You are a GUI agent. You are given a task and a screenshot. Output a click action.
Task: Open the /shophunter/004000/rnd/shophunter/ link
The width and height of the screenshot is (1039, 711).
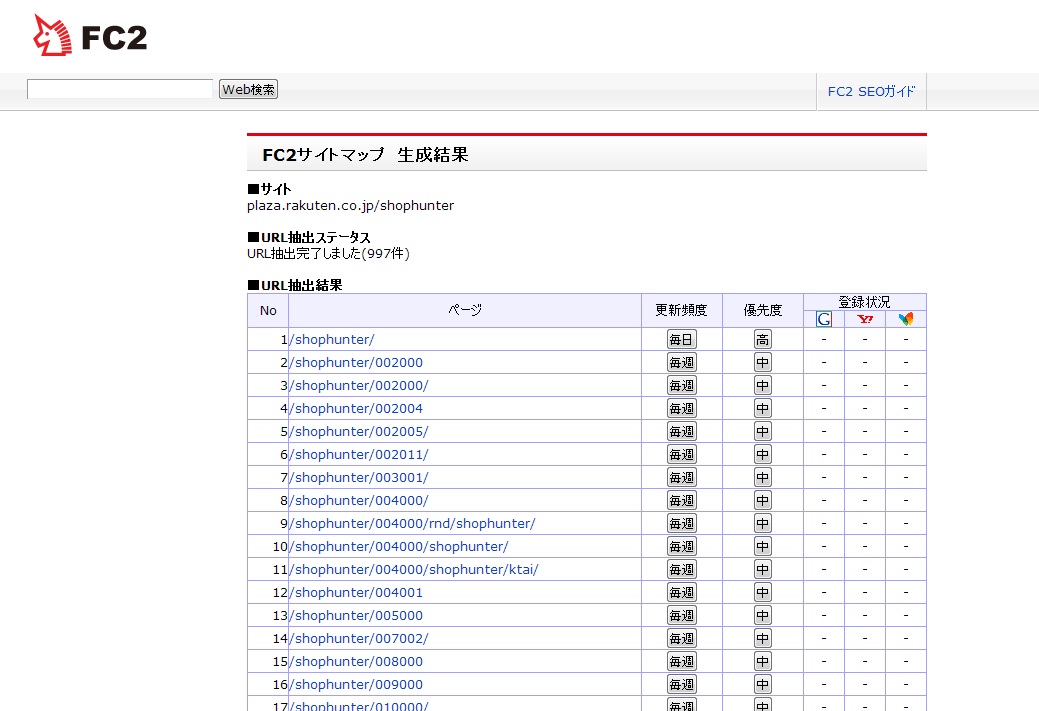click(x=411, y=524)
